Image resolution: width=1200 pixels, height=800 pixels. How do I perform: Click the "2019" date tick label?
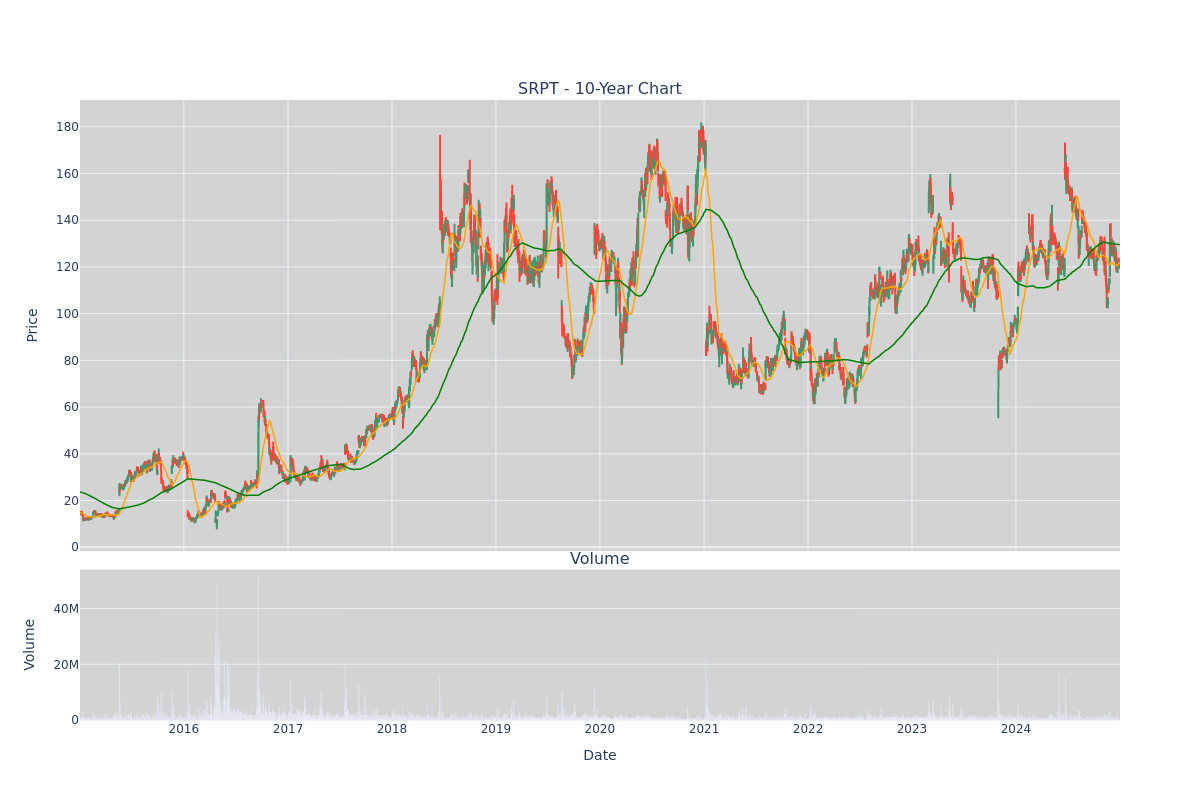pos(496,729)
